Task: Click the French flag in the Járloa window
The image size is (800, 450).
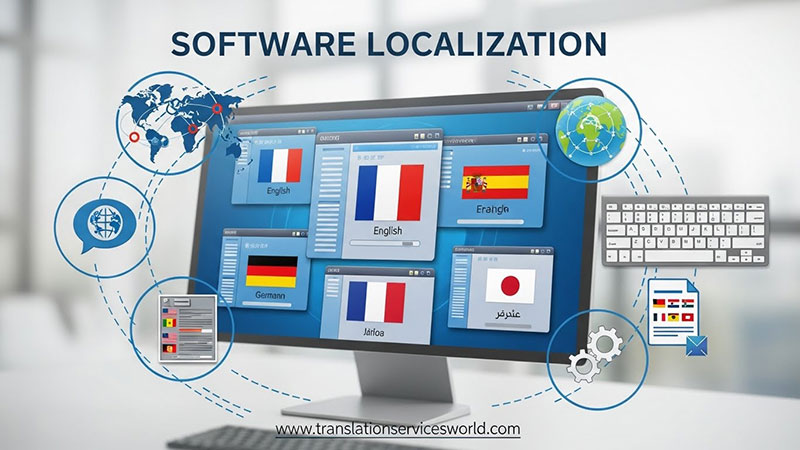Action: coord(376,302)
